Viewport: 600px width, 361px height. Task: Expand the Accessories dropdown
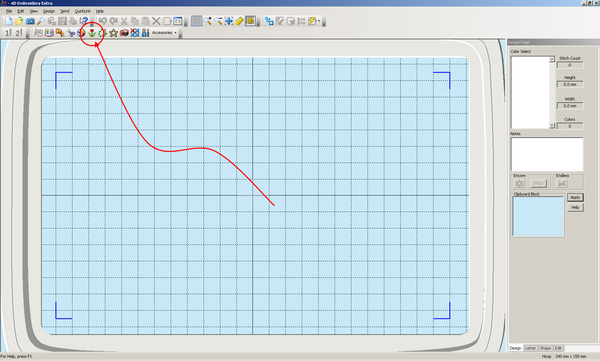tap(165, 33)
